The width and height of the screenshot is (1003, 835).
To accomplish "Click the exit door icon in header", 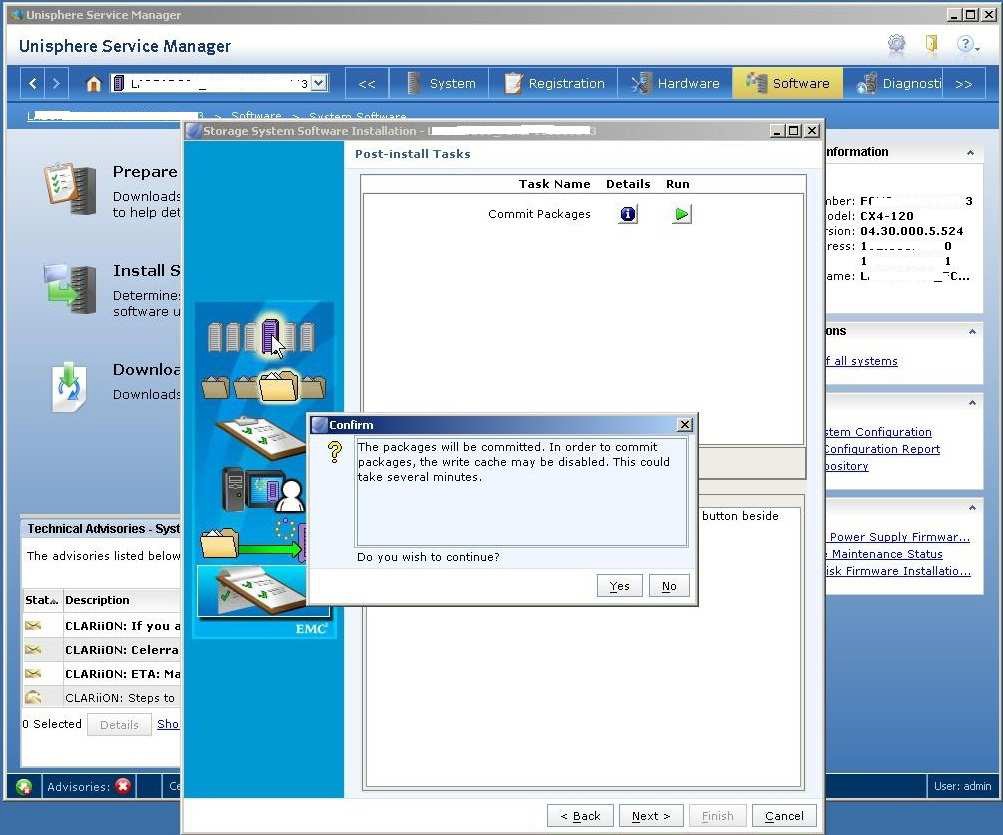I will coord(931,44).
